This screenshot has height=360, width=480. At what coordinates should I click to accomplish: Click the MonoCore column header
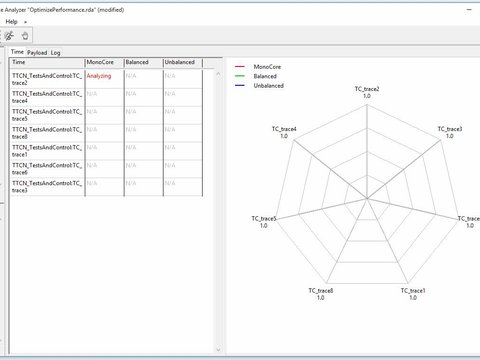[x=104, y=62]
